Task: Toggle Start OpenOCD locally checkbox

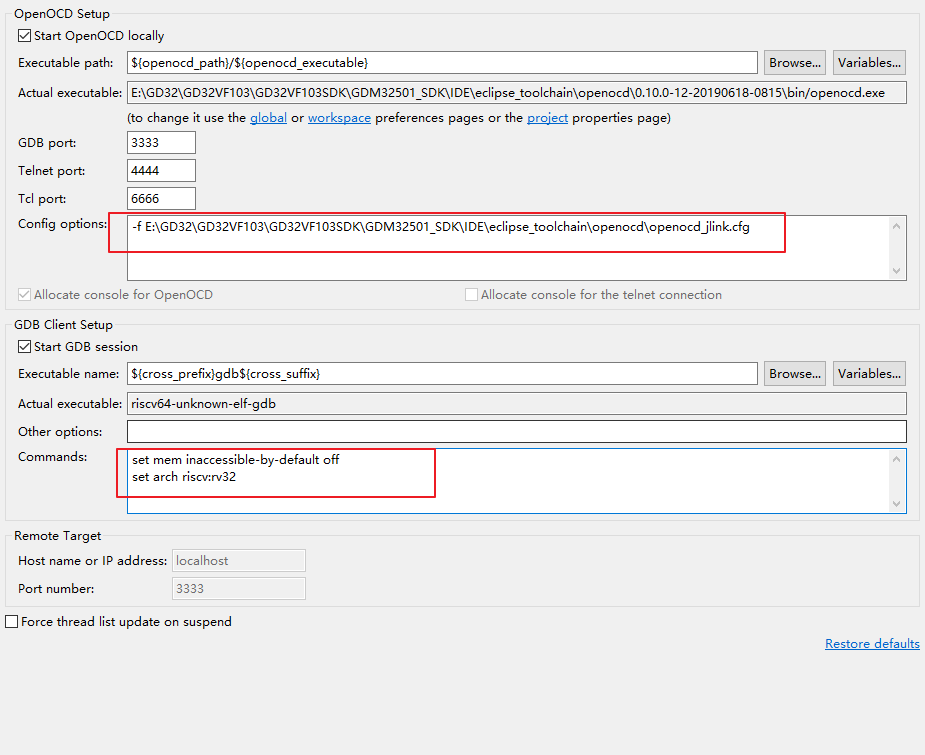Action: [x=25, y=36]
